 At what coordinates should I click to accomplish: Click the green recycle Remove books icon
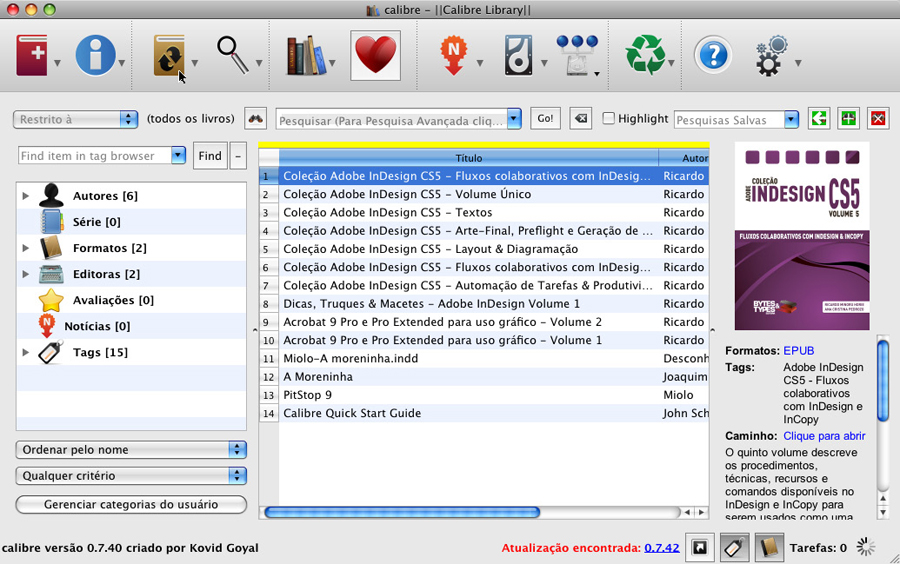point(645,55)
